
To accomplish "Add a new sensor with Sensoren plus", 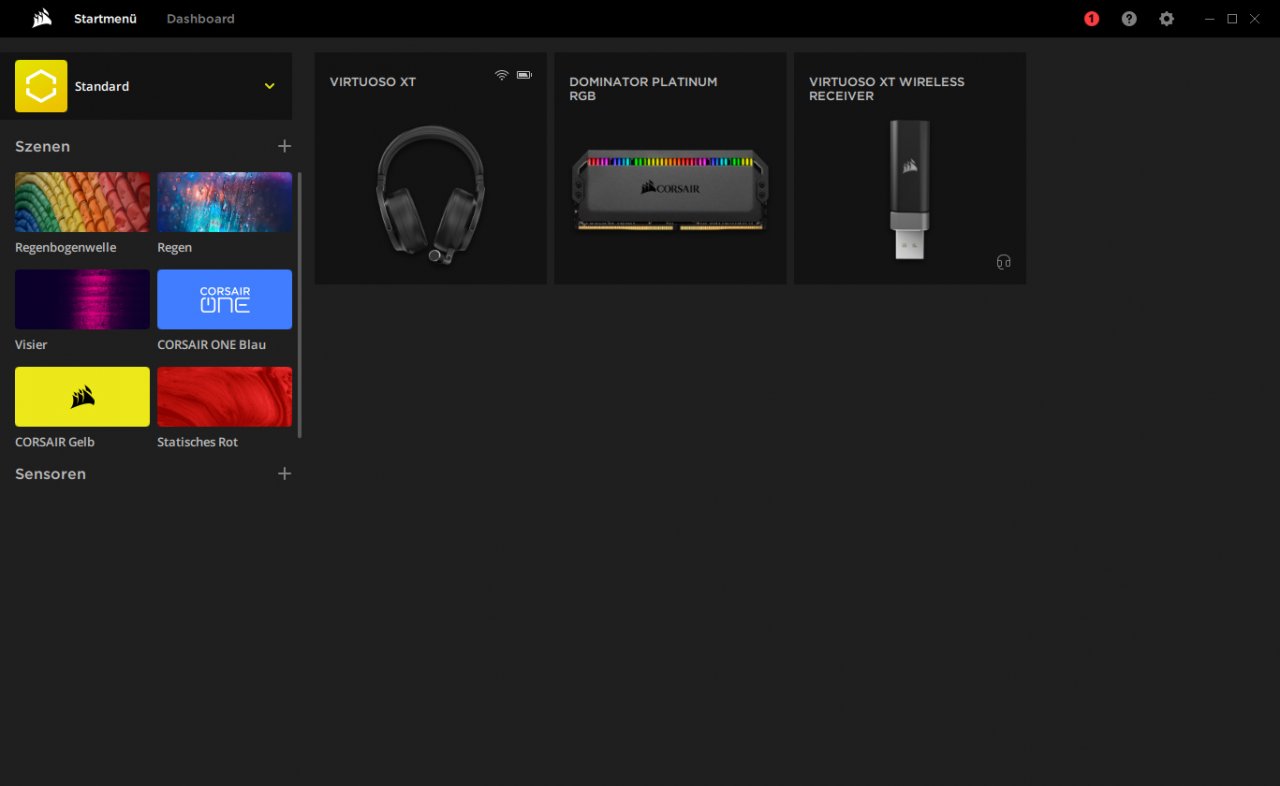I will tap(284, 473).
